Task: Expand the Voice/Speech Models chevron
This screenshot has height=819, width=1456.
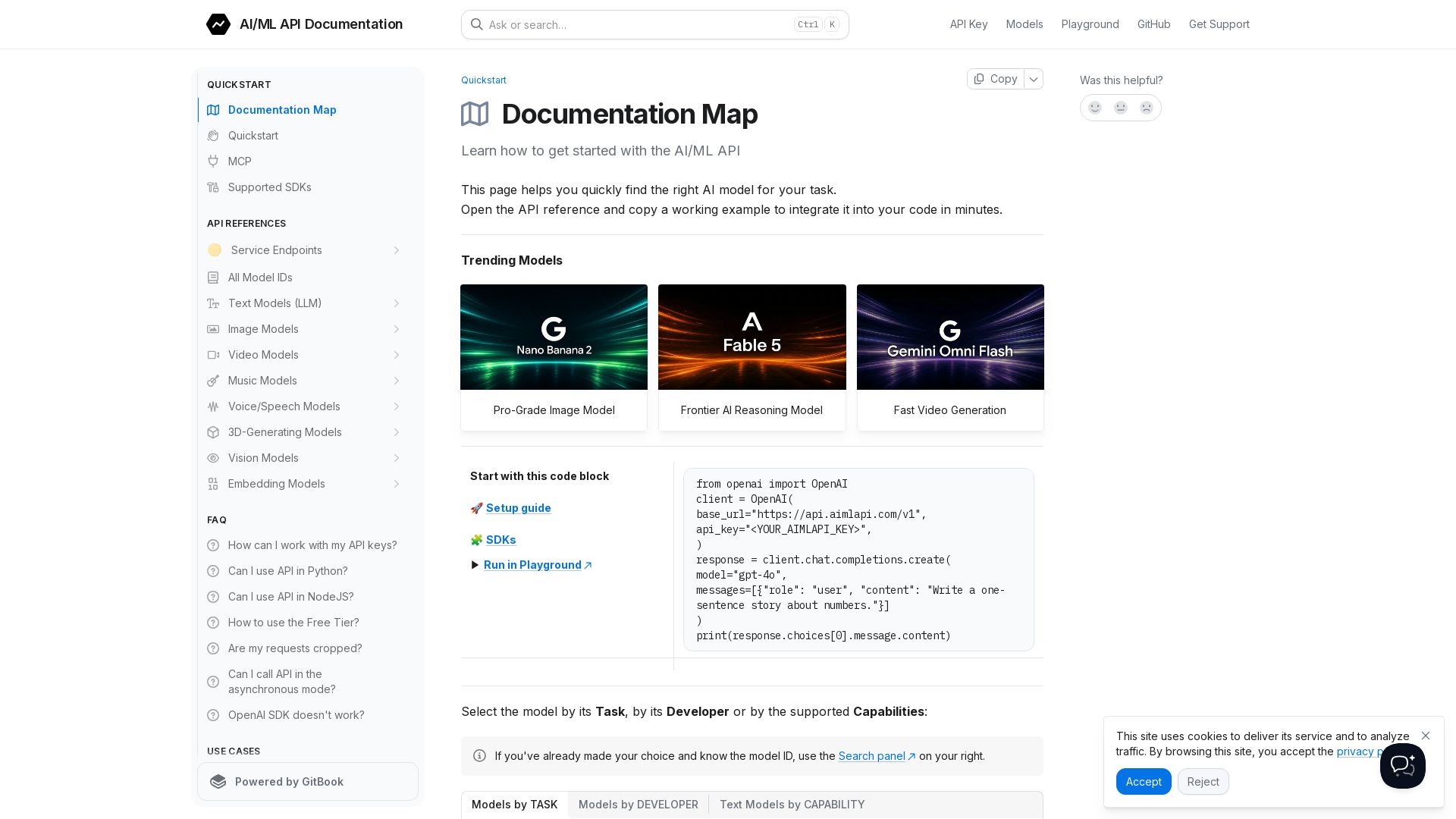Action: [x=397, y=406]
